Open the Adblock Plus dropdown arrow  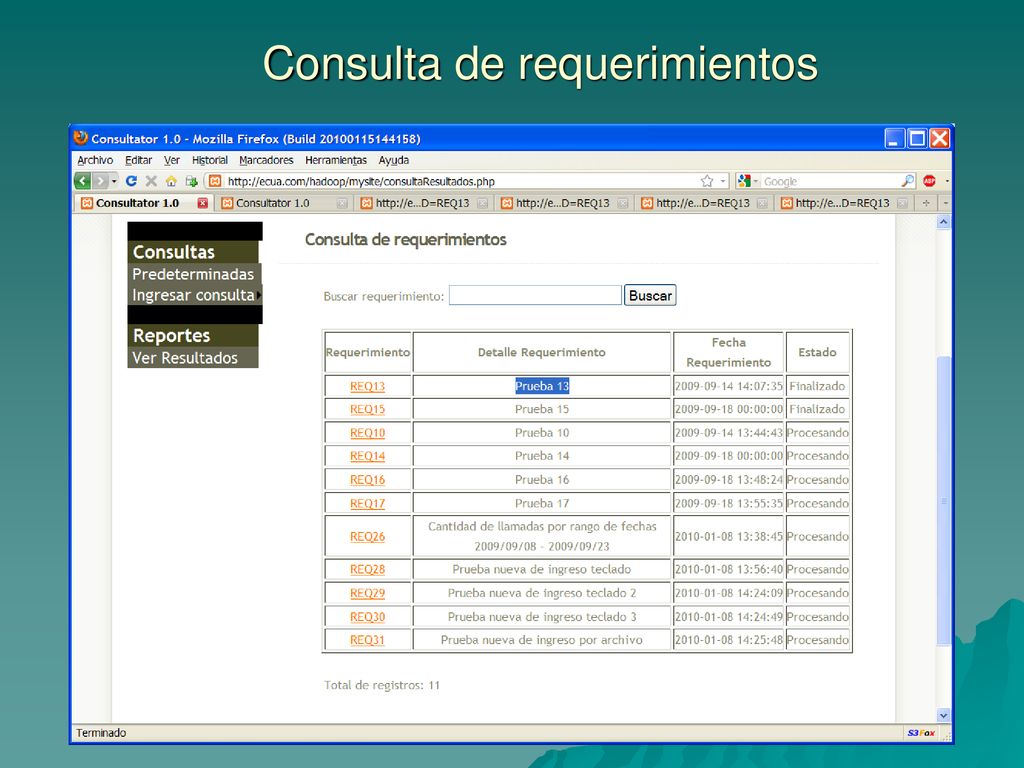coord(947,181)
